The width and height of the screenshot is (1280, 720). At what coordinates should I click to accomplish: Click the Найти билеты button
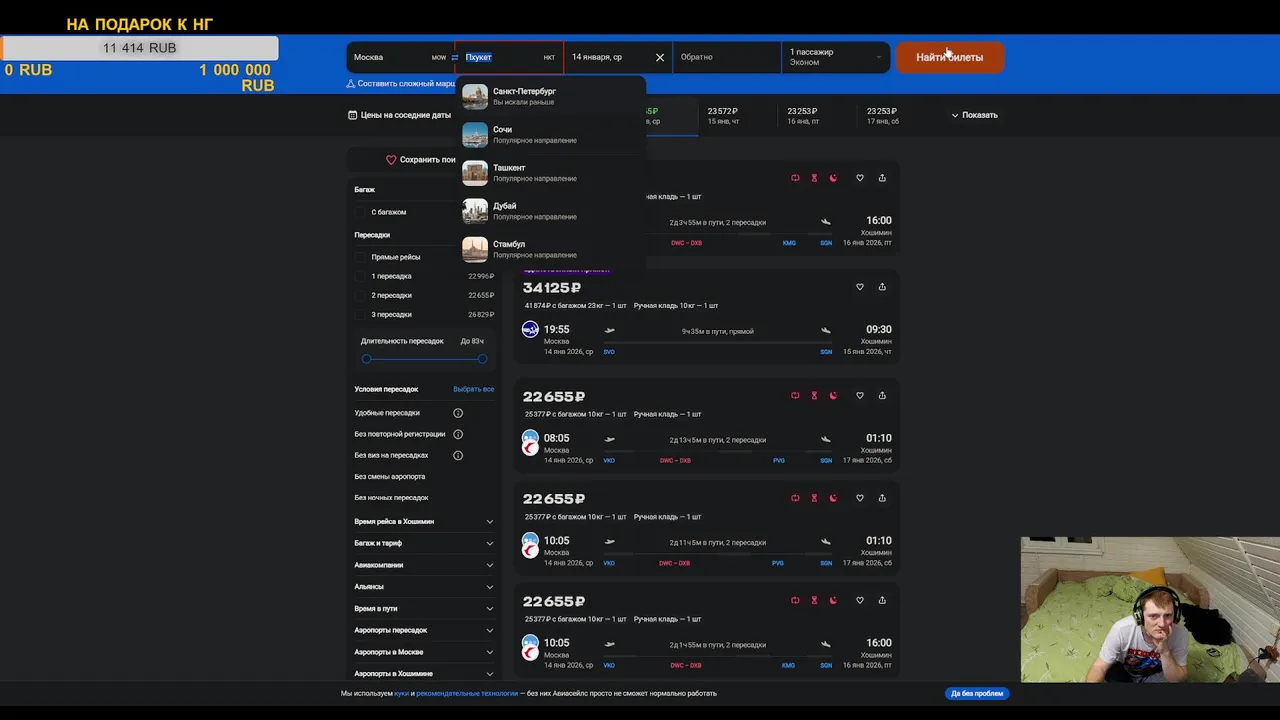pyautogui.click(x=950, y=57)
